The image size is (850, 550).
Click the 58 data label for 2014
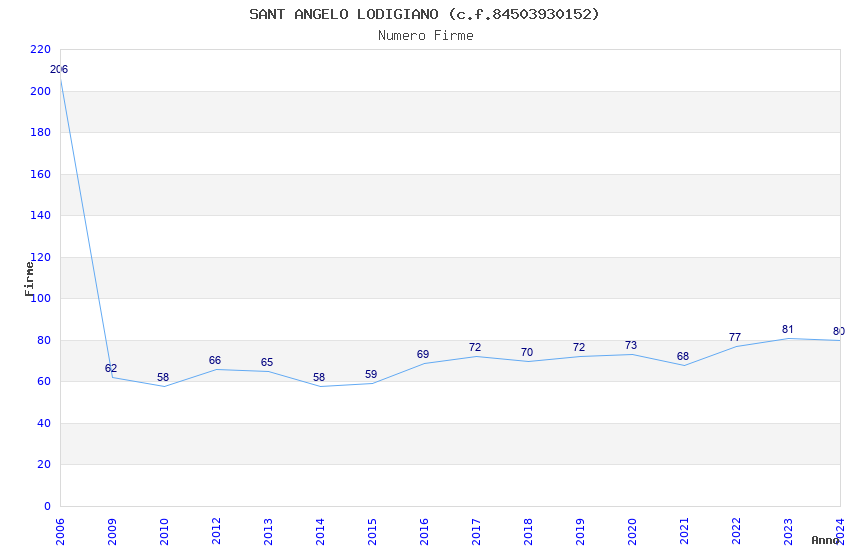pyautogui.click(x=319, y=377)
